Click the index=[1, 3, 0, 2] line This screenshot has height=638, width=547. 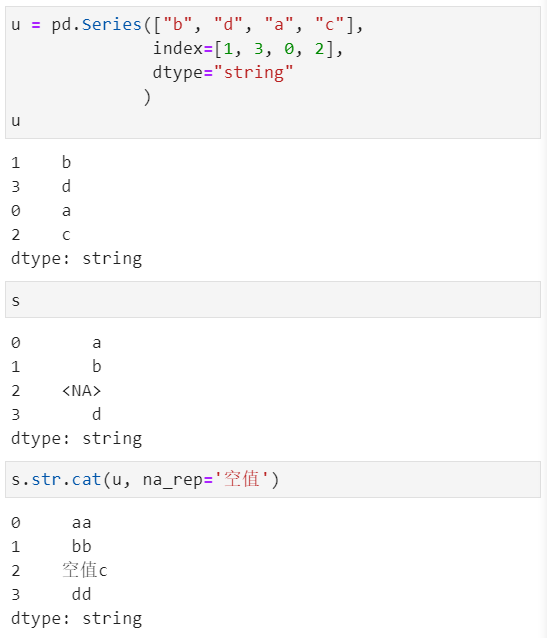pyautogui.click(x=248, y=49)
